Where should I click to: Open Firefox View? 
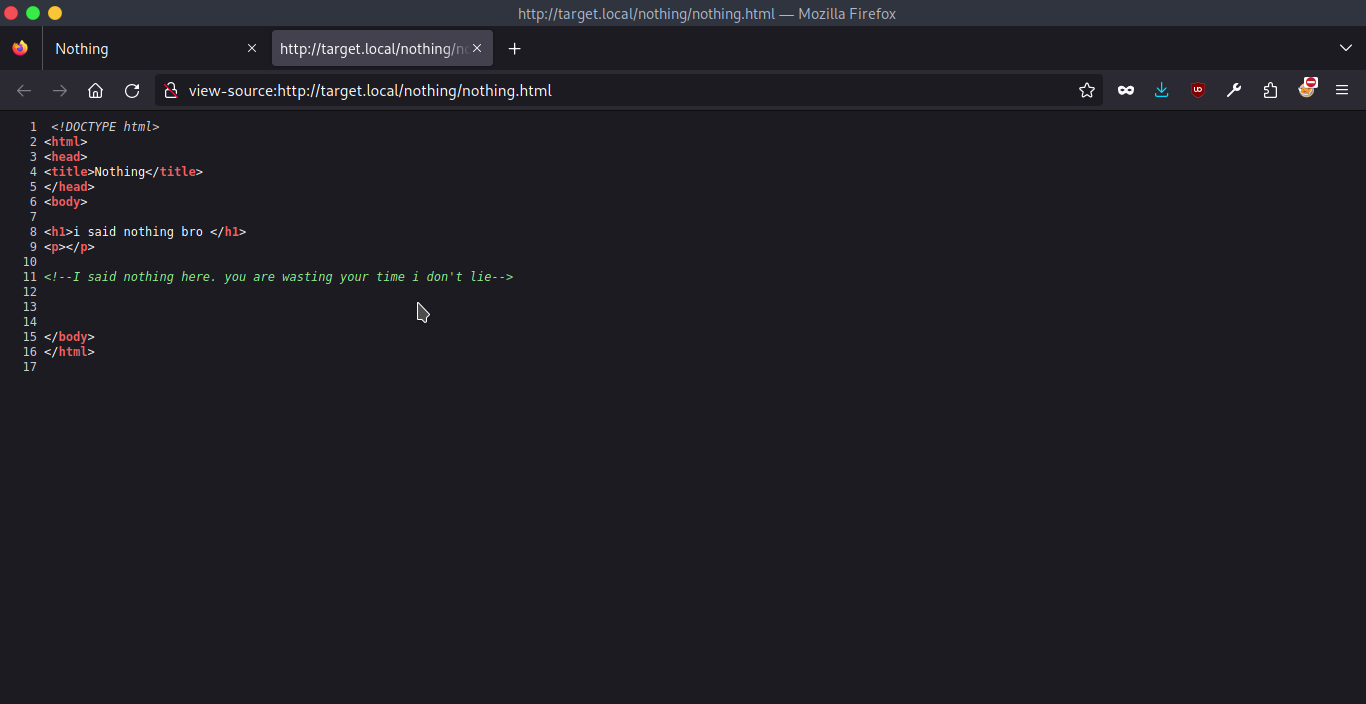(20, 48)
